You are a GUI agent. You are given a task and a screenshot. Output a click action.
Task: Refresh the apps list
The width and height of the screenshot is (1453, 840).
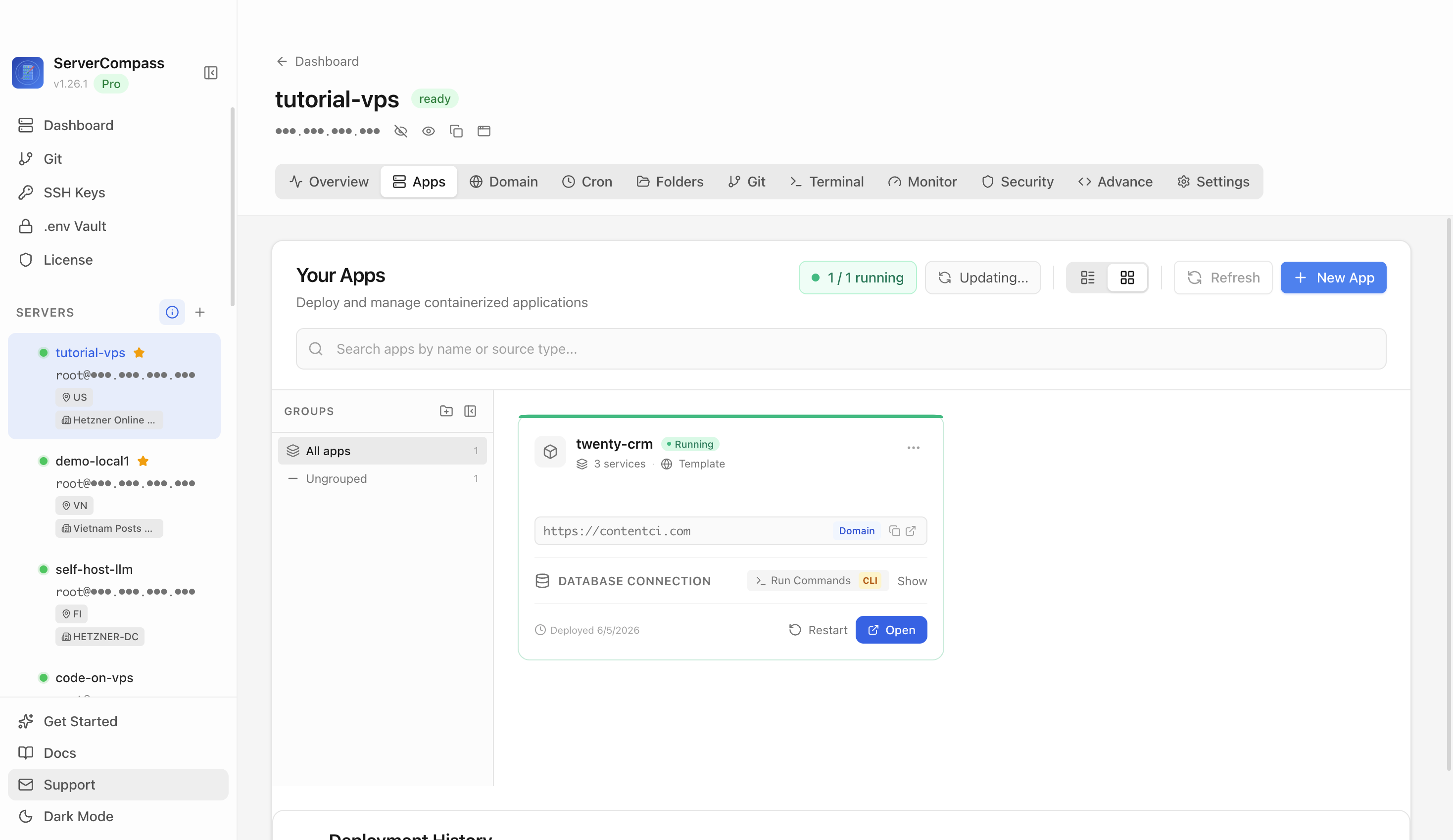pyautogui.click(x=1223, y=278)
